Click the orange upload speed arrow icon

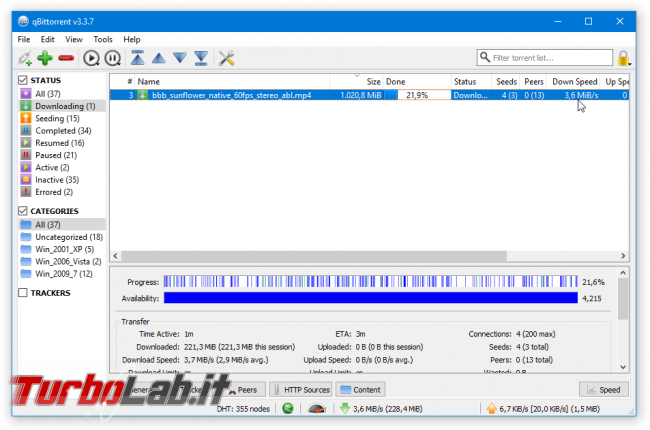491,408
